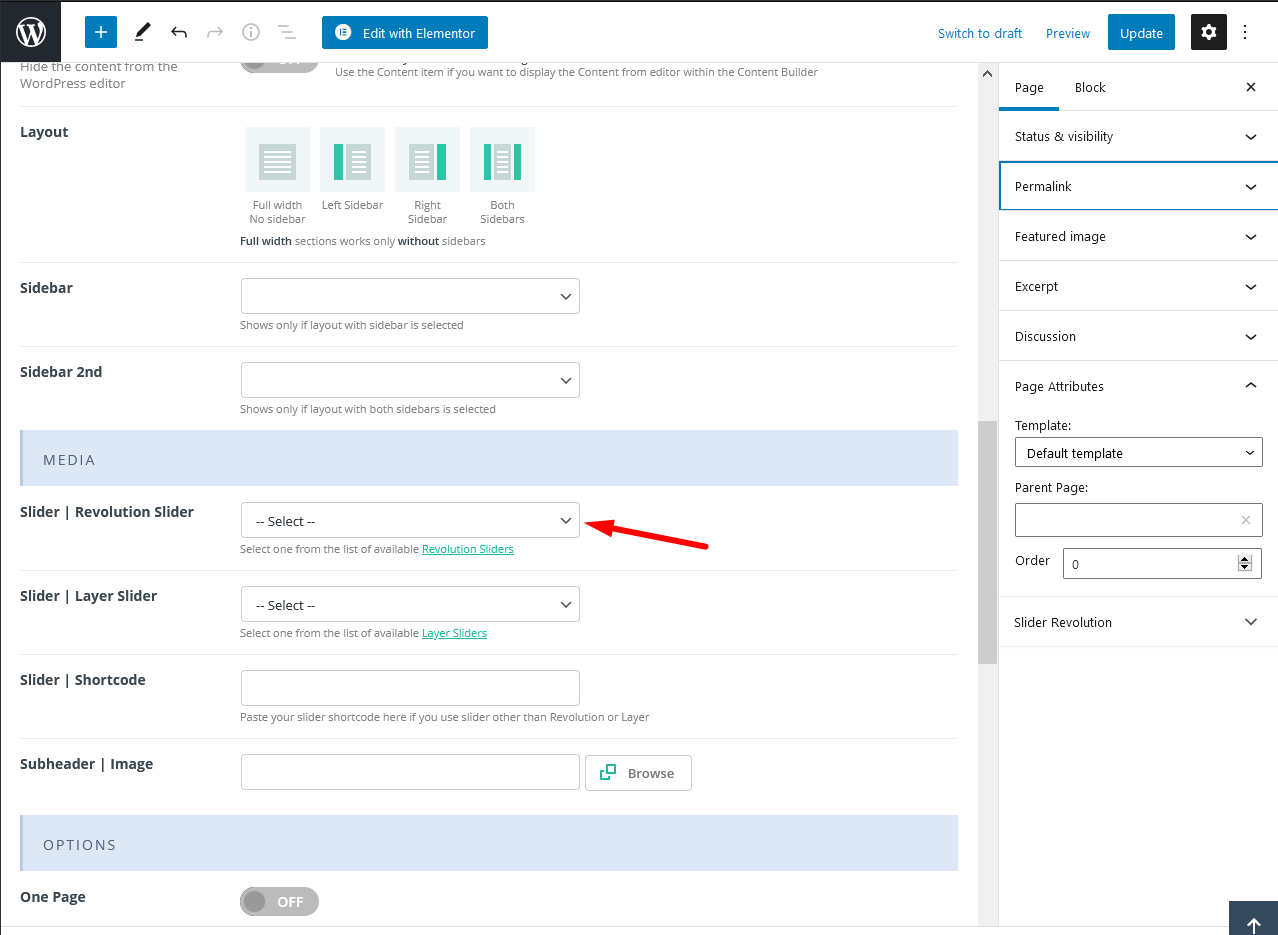
Task: Click the Update button
Action: point(1141,32)
